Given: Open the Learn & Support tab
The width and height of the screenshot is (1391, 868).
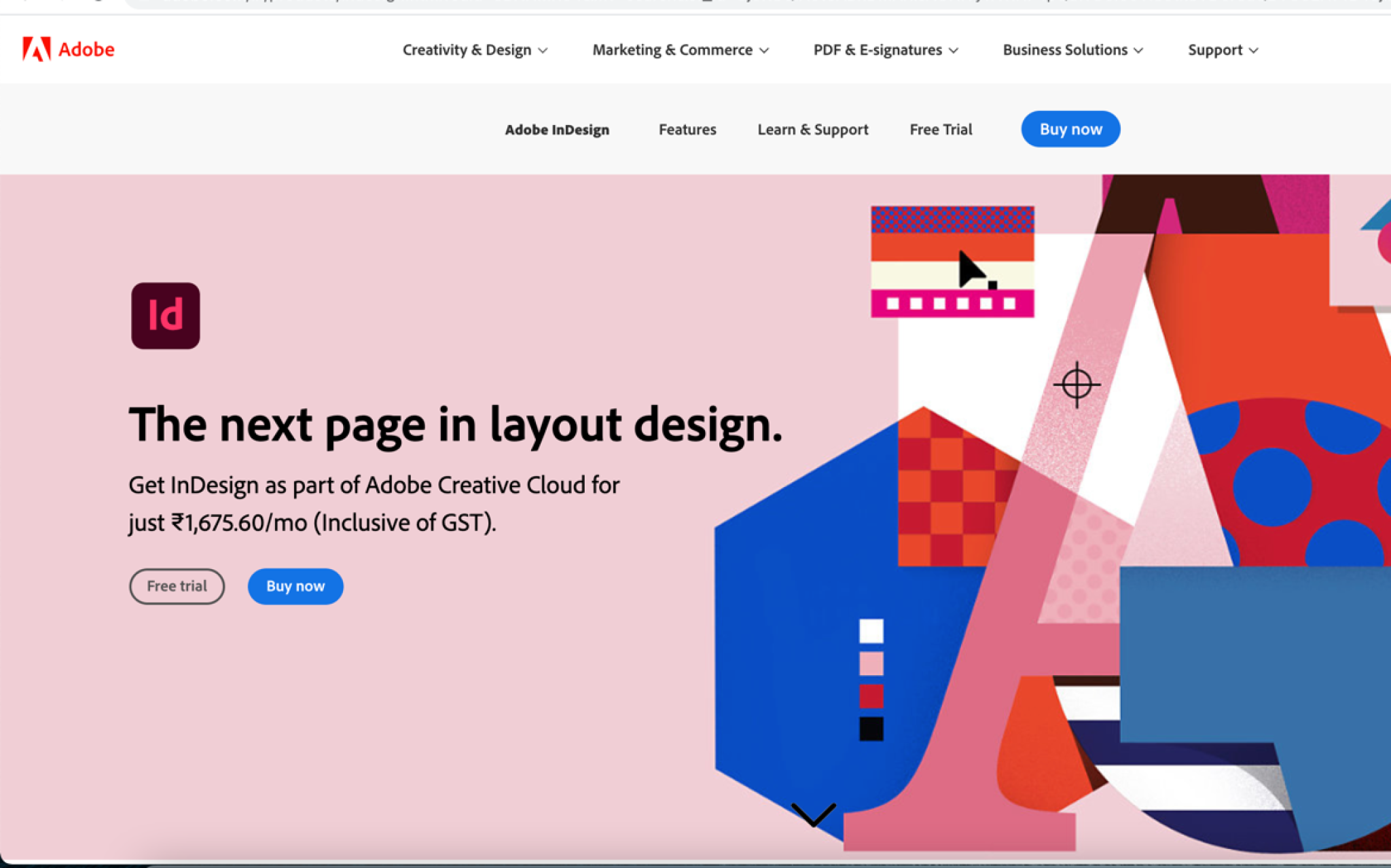Looking at the screenshot, I should coord(813,130).
